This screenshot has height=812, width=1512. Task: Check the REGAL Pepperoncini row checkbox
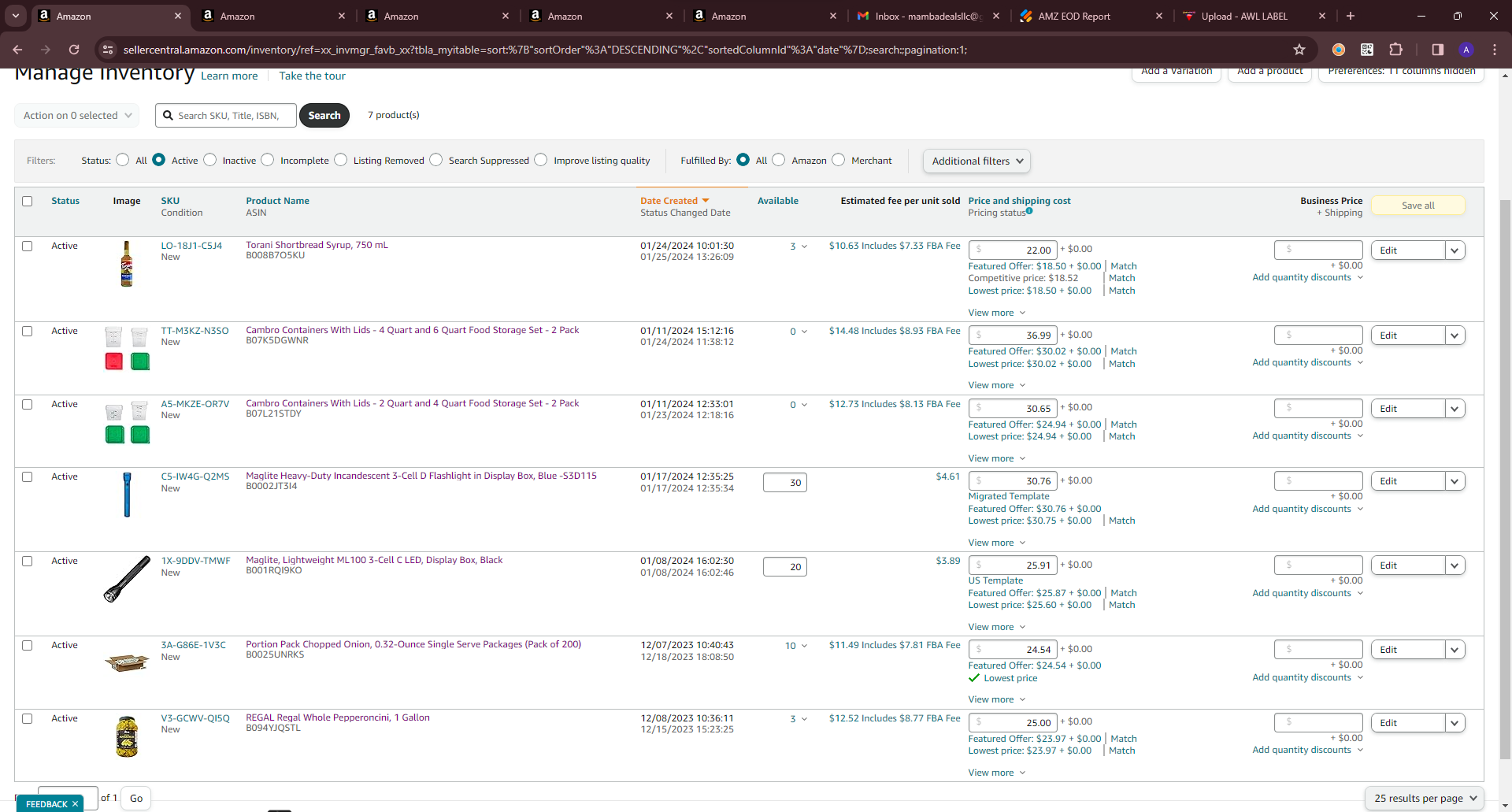[x=28, y=718]
